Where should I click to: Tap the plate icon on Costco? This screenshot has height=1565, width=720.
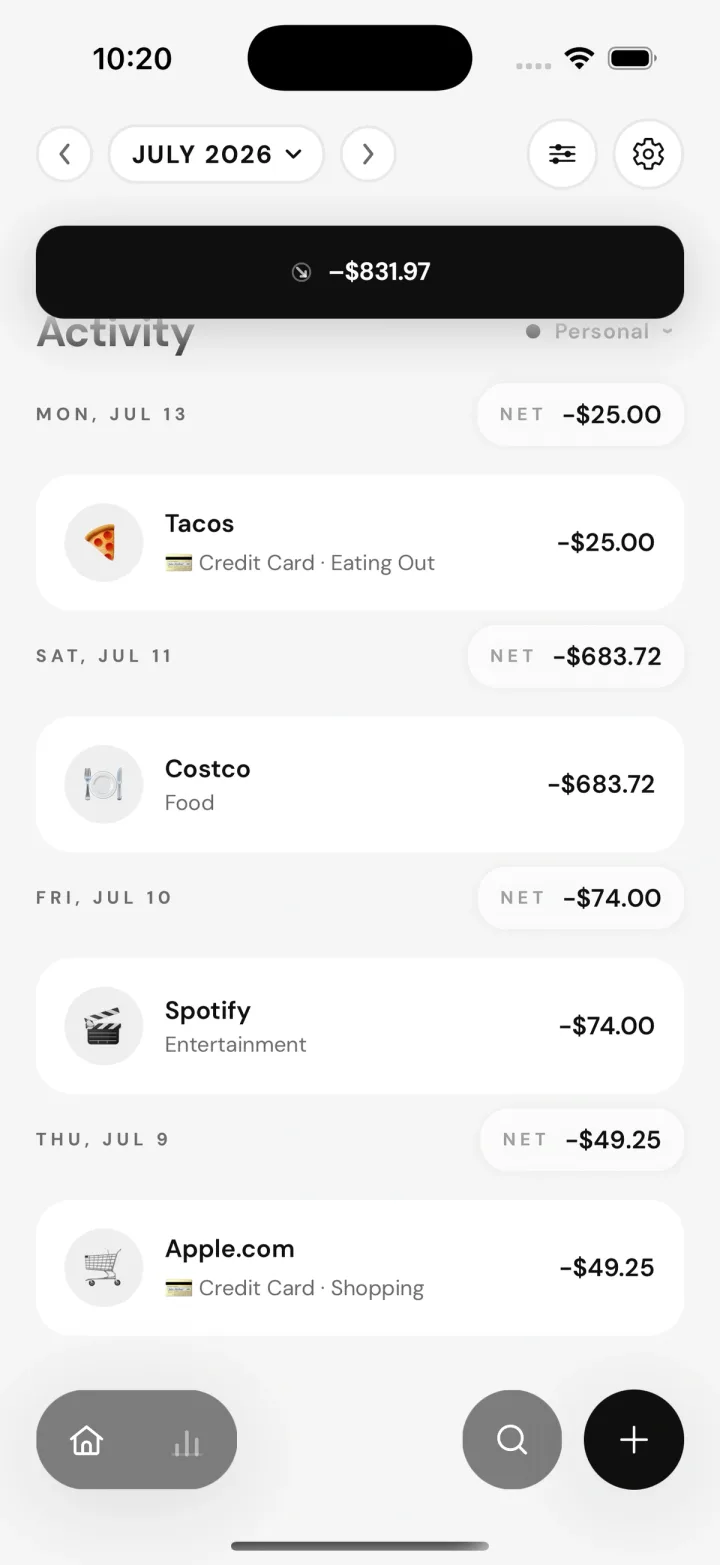tap(104, 784)
